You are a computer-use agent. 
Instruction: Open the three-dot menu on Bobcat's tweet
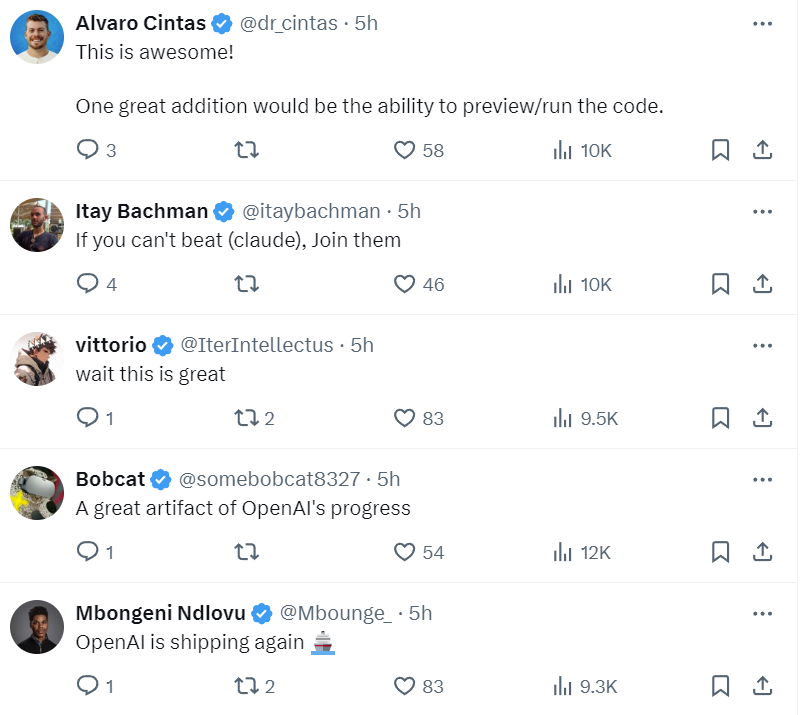pos(762,480)
